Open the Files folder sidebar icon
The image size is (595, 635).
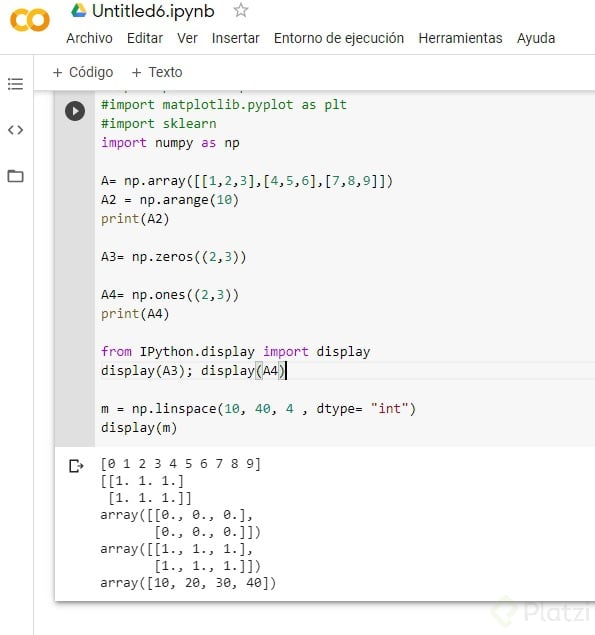(x=15, y=176)
